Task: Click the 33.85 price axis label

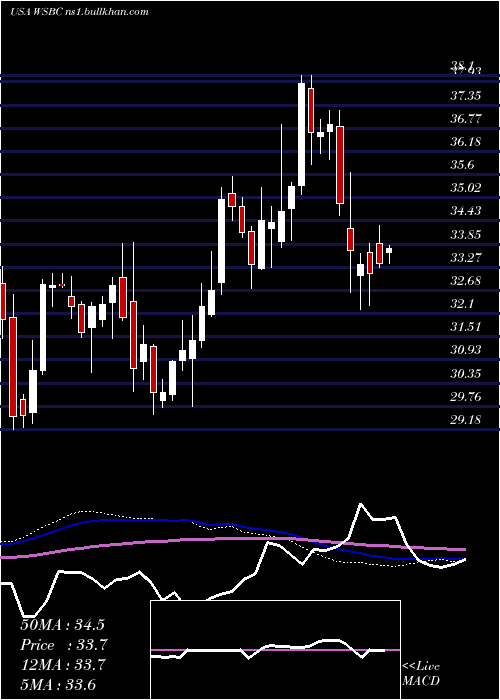Action: pyautogui.click(x=466, y=235)
